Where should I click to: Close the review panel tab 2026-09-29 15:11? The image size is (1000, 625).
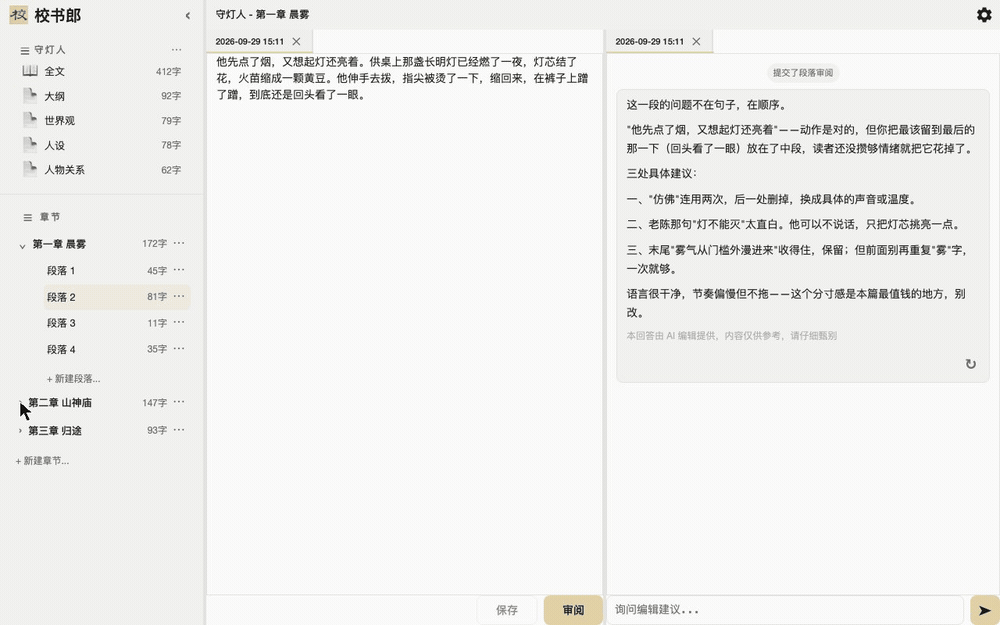tap(696, 41)
